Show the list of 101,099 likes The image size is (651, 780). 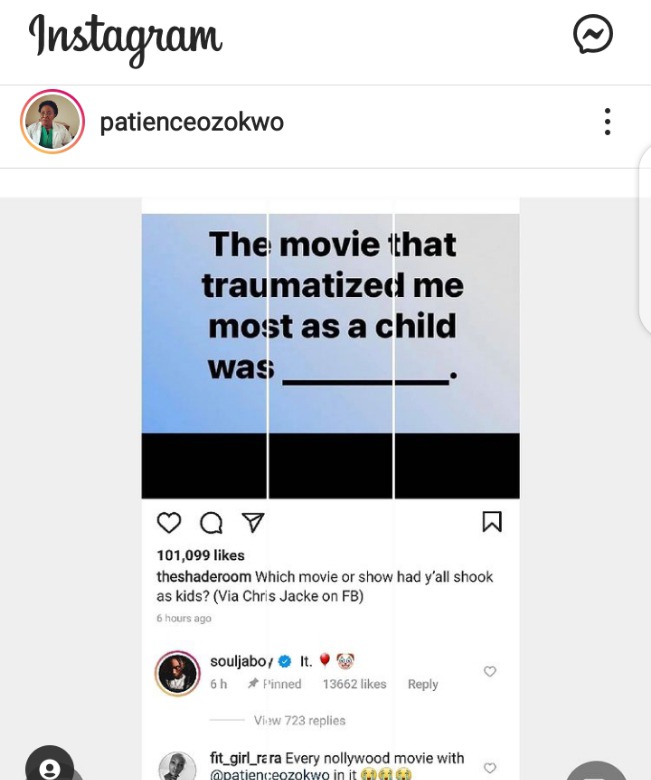tap(200, 555)
